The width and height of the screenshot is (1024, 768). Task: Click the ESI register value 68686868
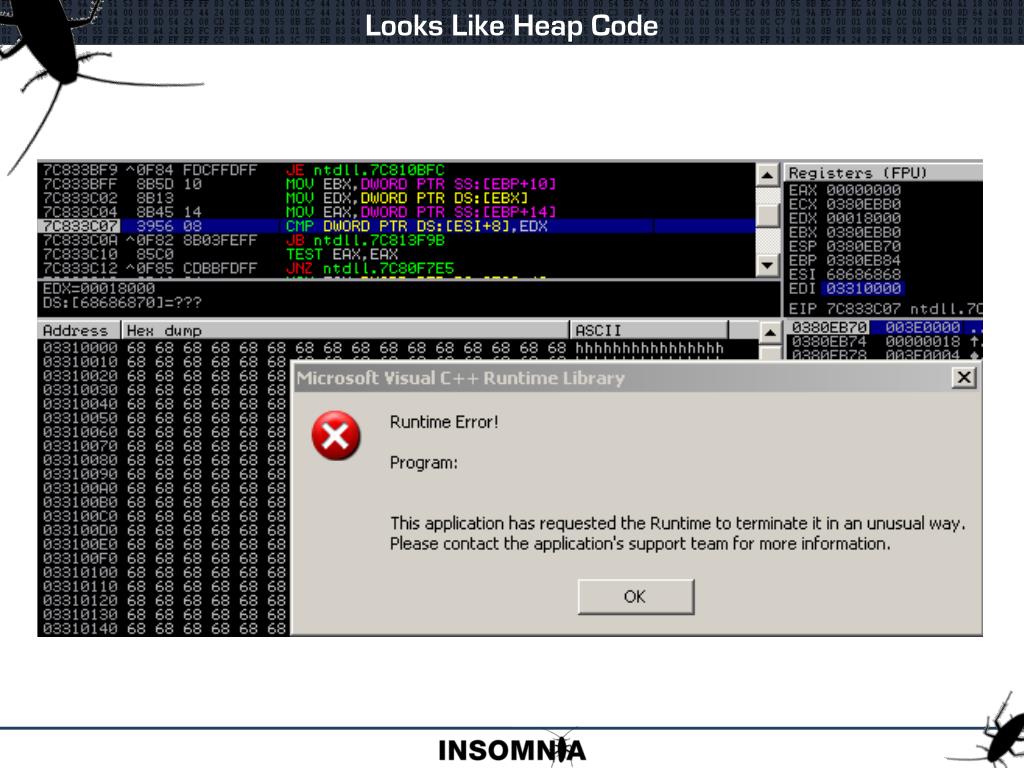[863, 274]
